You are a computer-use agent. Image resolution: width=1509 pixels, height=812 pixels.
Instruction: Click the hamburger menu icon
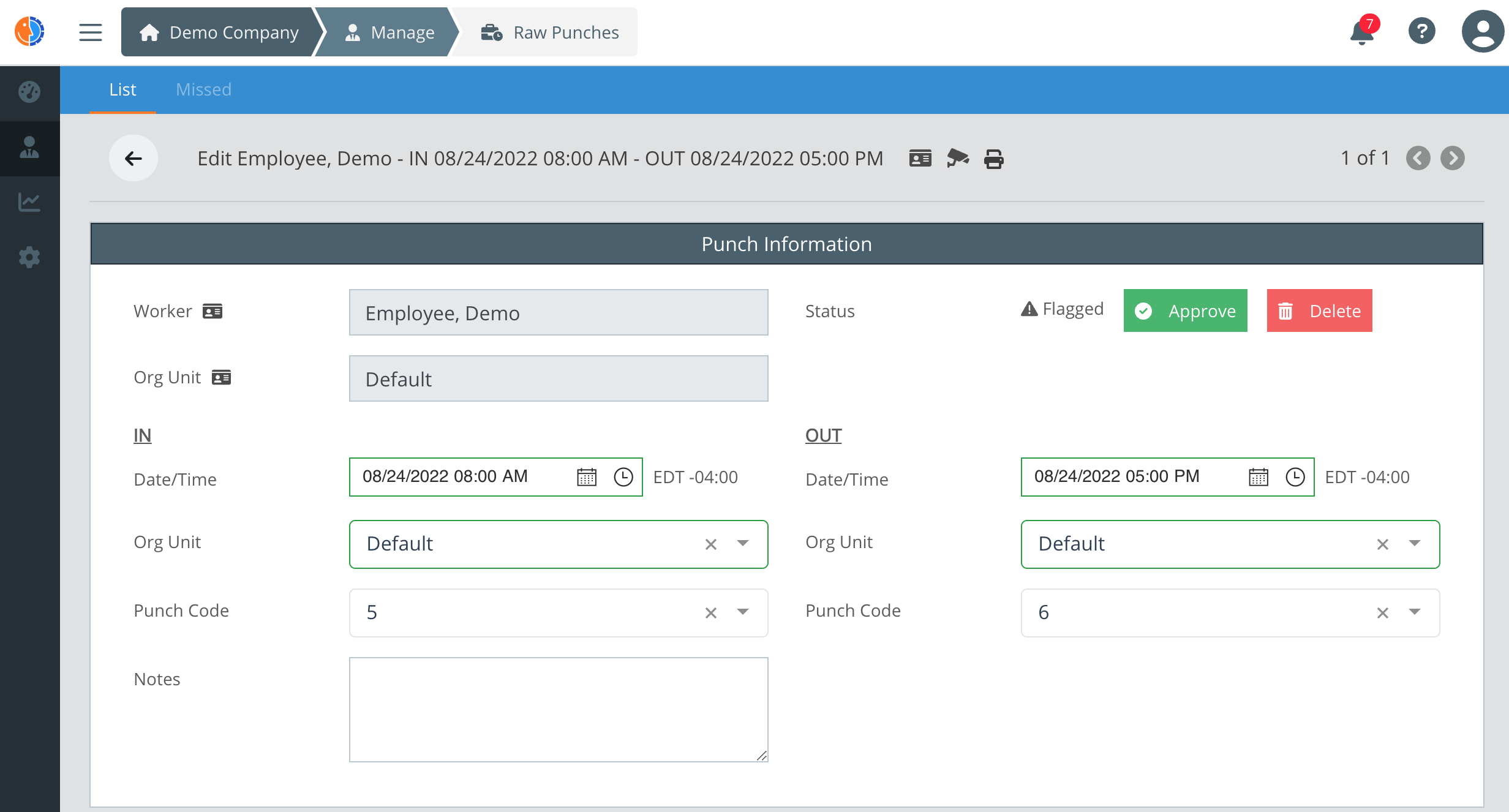pyautogui.click(x=90, y=33)
